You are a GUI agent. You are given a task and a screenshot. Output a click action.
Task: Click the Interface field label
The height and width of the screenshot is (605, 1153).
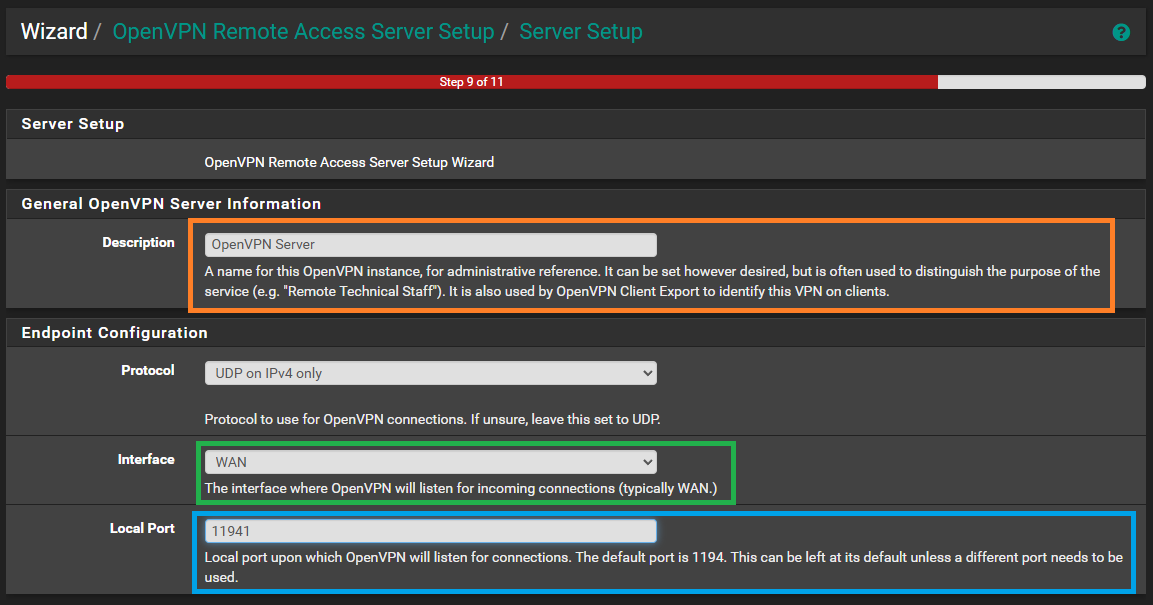pos(146,459)
